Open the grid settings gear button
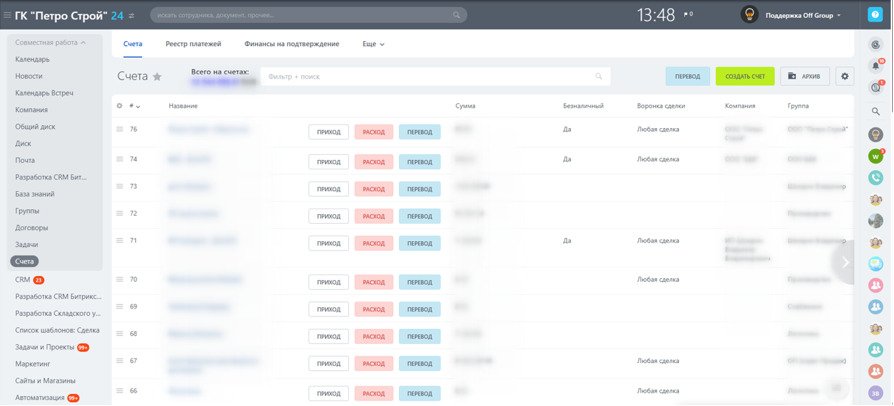This screenshot has width=894, height=406. (844, 76)
